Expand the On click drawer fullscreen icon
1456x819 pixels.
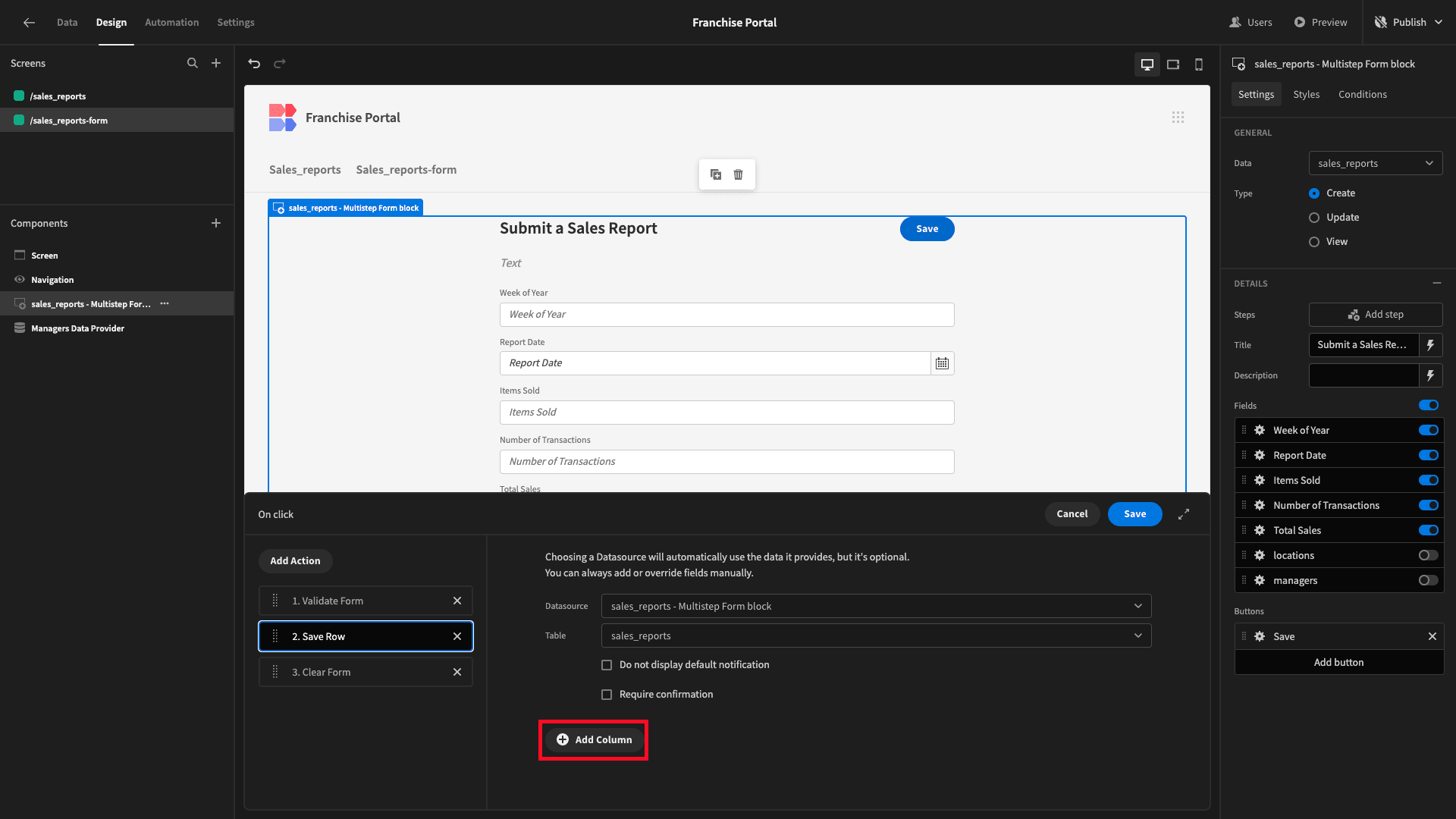click(1184, 514)
